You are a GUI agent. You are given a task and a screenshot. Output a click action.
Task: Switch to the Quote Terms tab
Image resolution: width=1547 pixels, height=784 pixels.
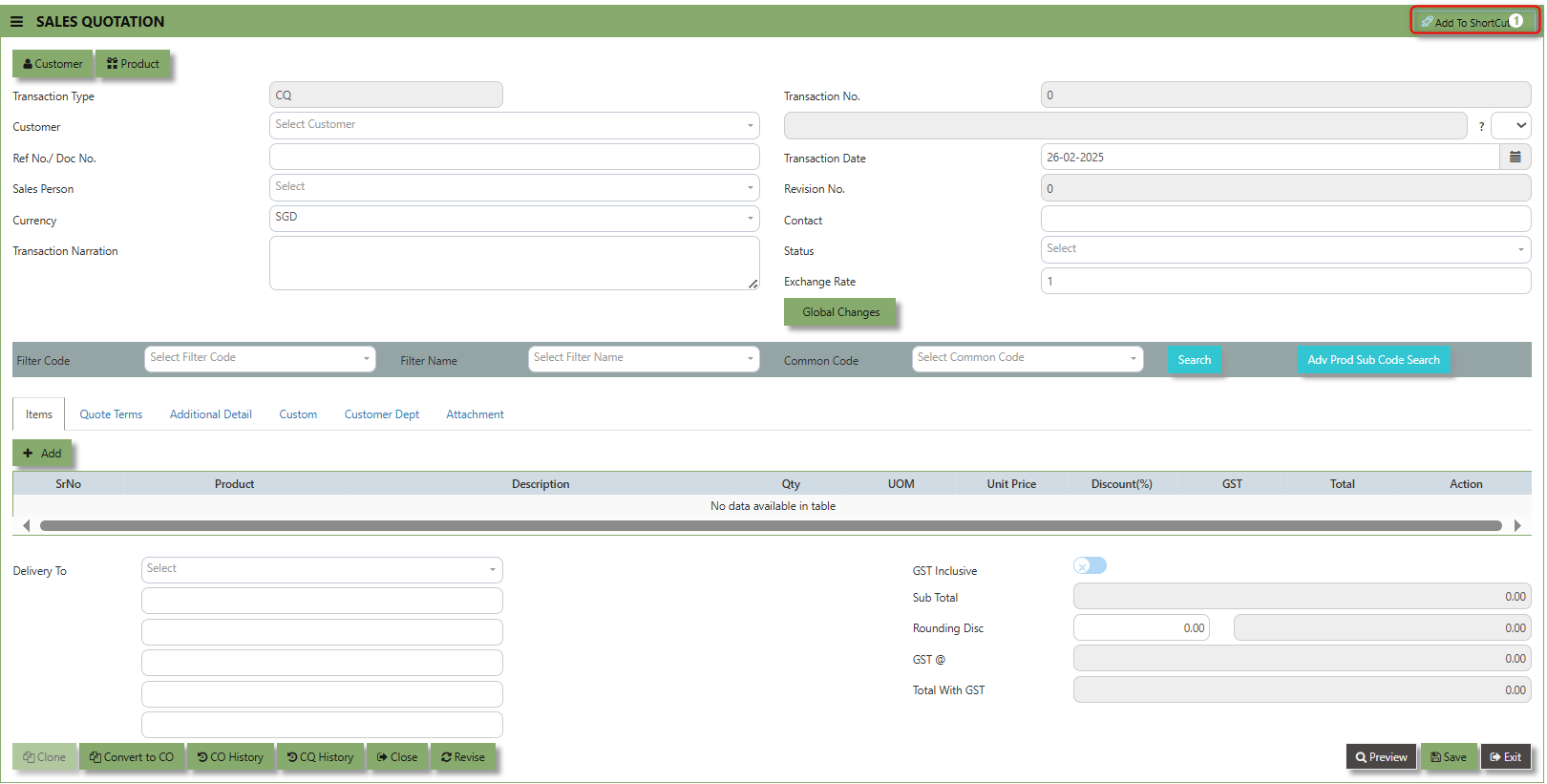tap(111, 414)
